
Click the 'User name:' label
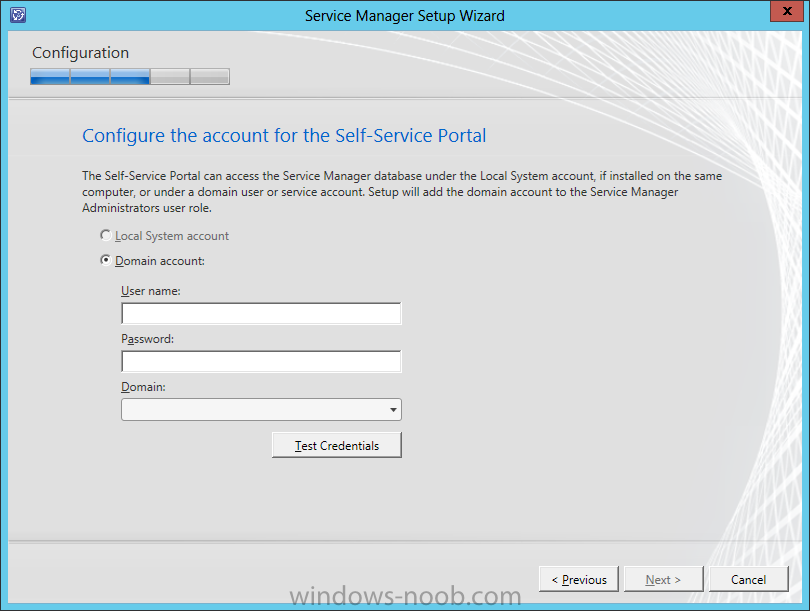tap(151, 291)
